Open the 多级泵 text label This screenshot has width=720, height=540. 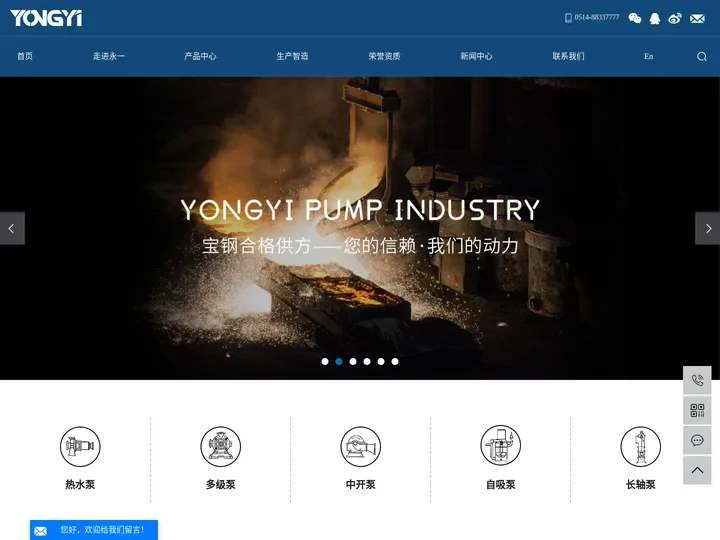[220, 484]
